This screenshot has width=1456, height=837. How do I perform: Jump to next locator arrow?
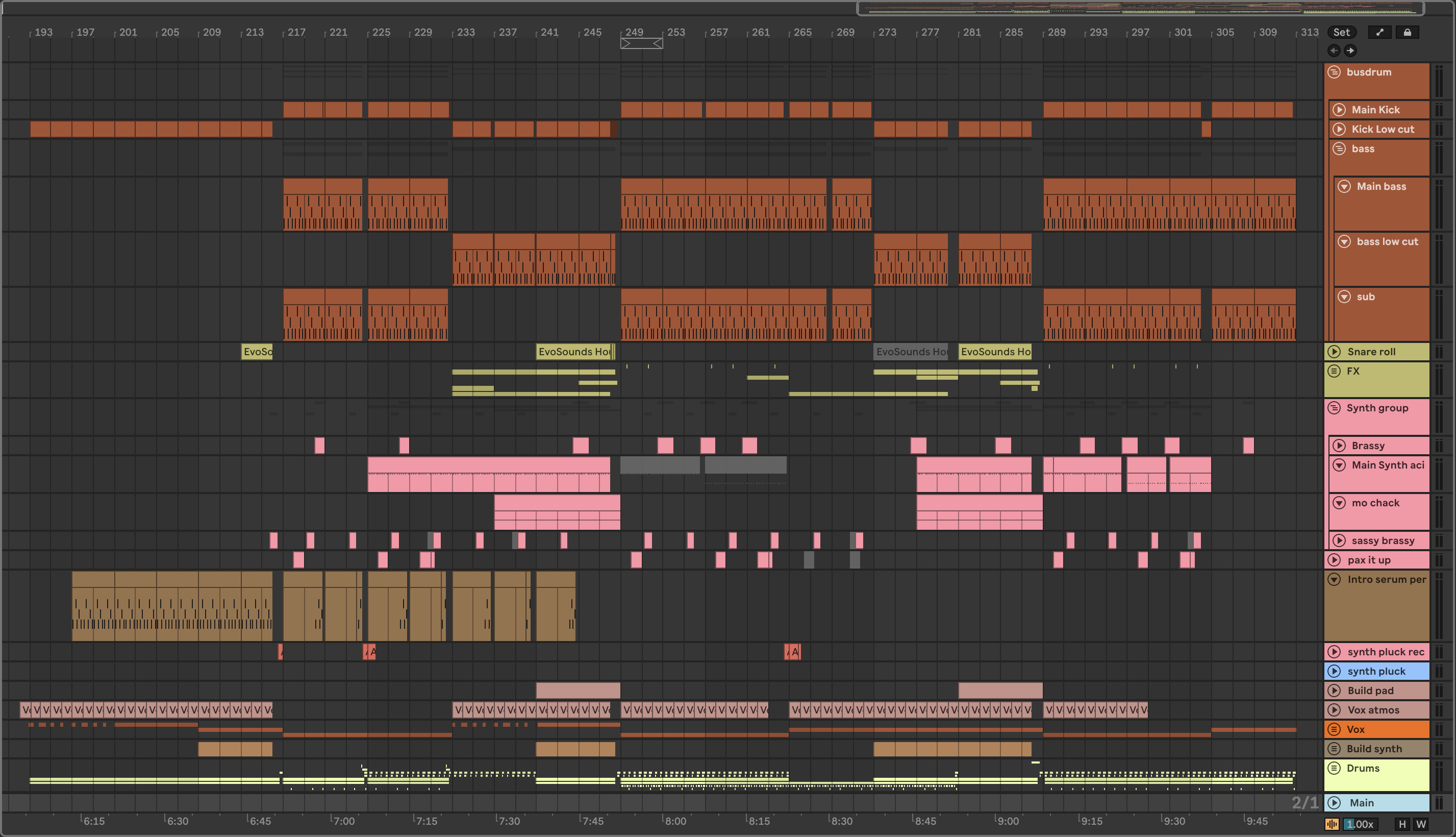[x=1350, y=51]
